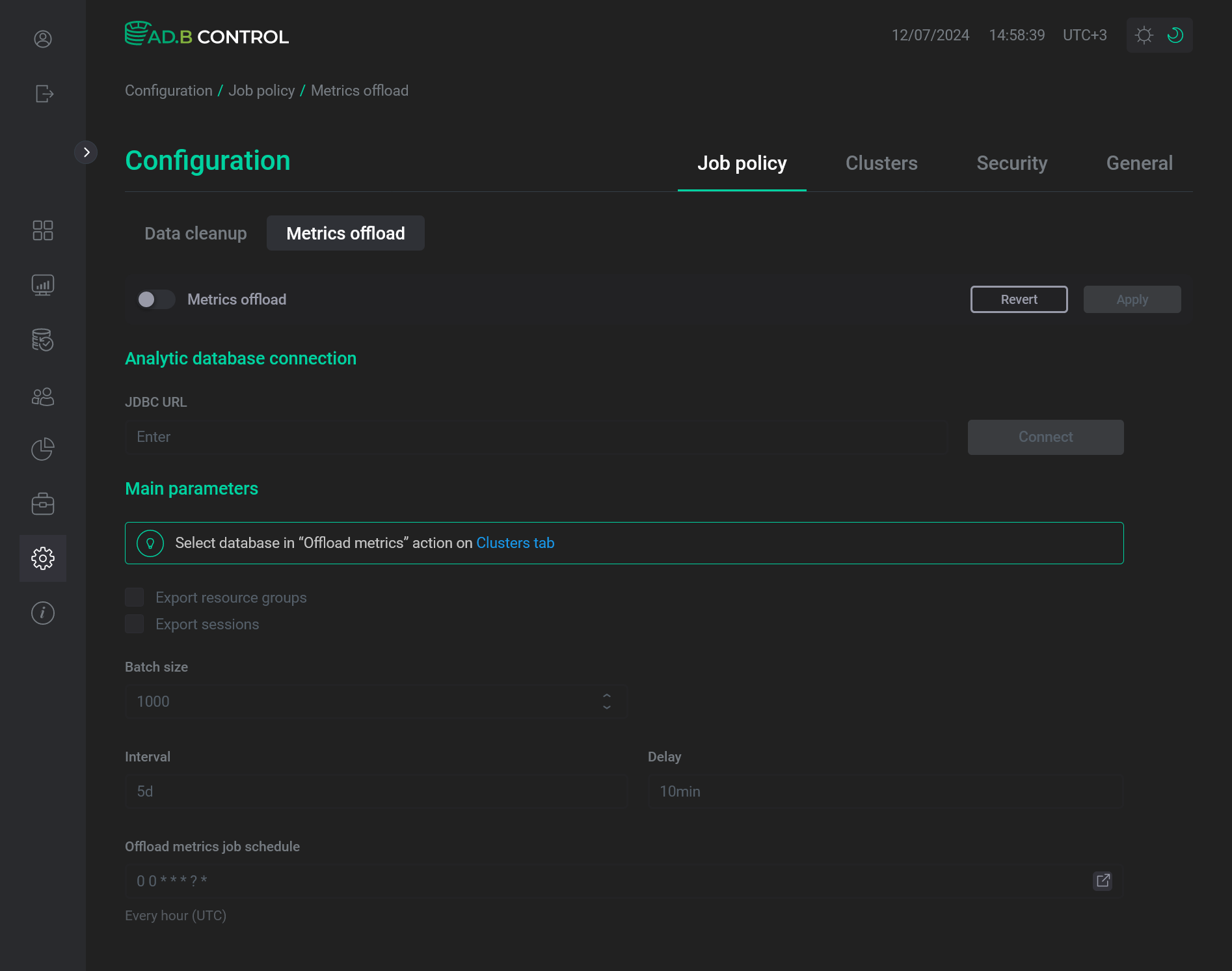
Task: Click the Revert button
Action: click(1018, 299)
